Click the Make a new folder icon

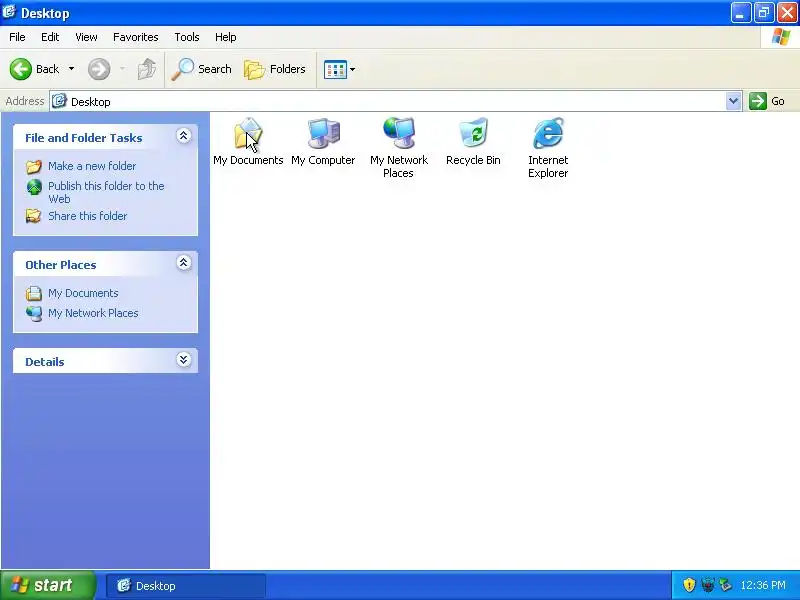tap(34, 166)
